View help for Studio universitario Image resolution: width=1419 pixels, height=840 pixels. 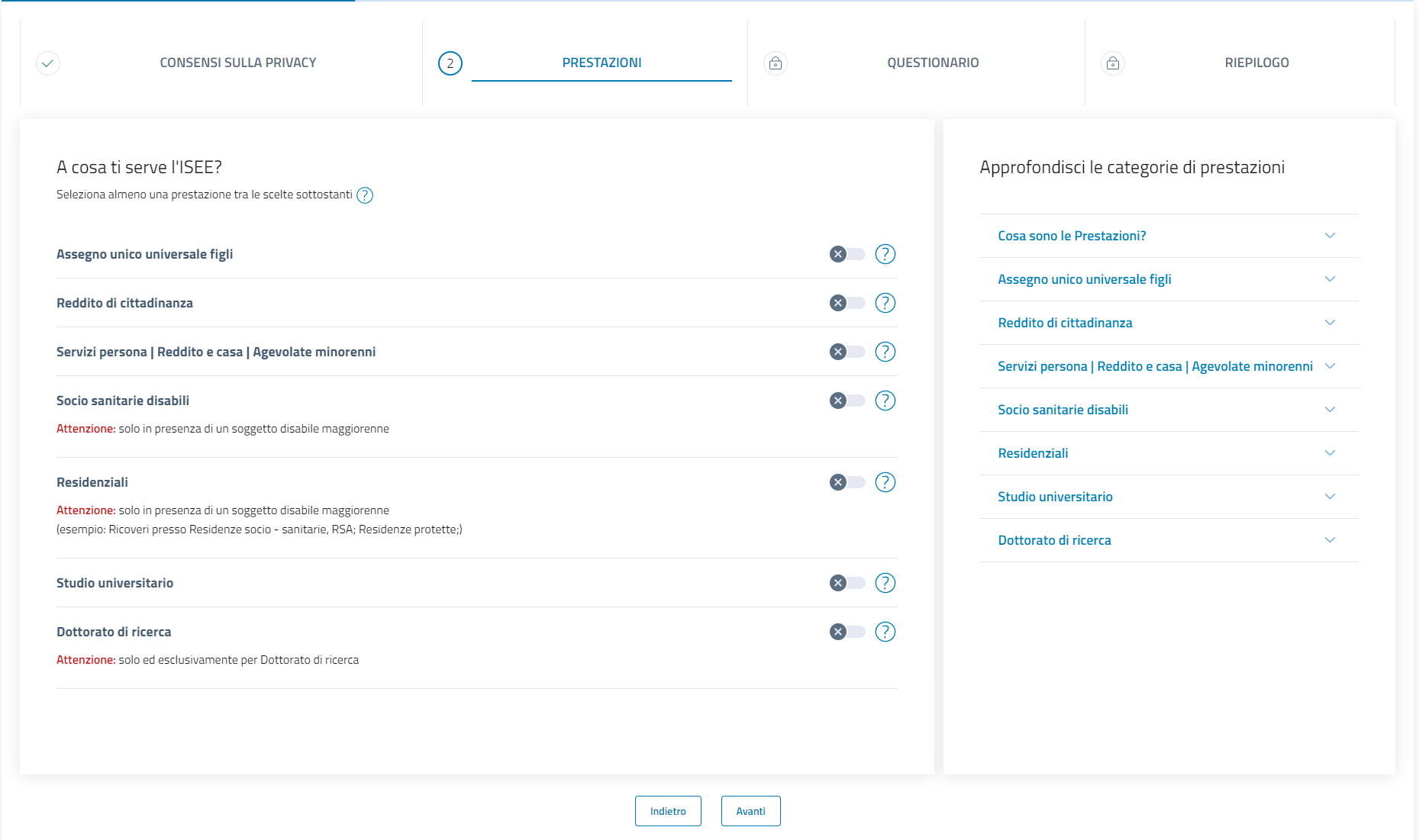click(885, 583)
